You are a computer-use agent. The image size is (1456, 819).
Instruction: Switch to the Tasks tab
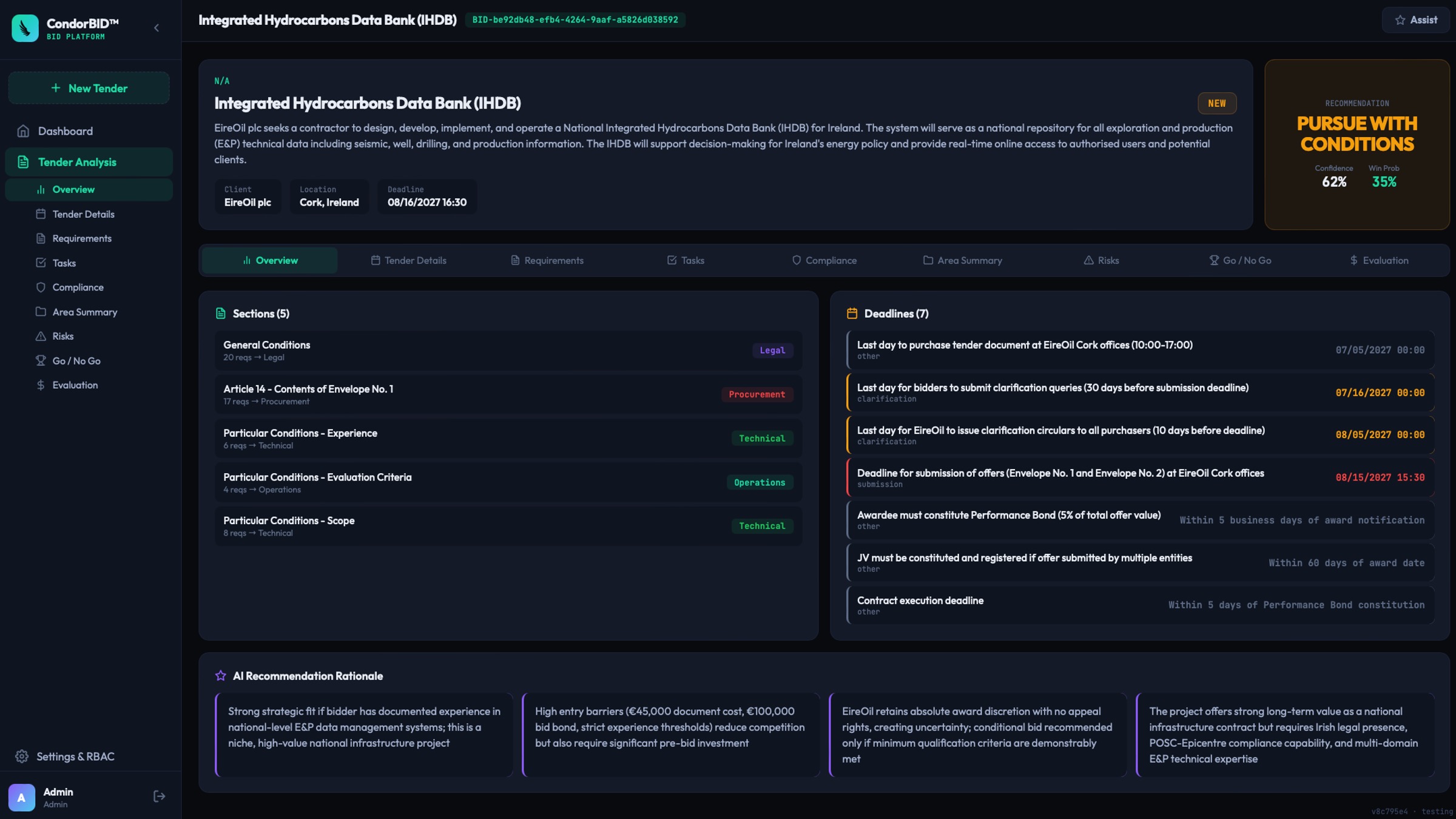[x=686, y=260]
